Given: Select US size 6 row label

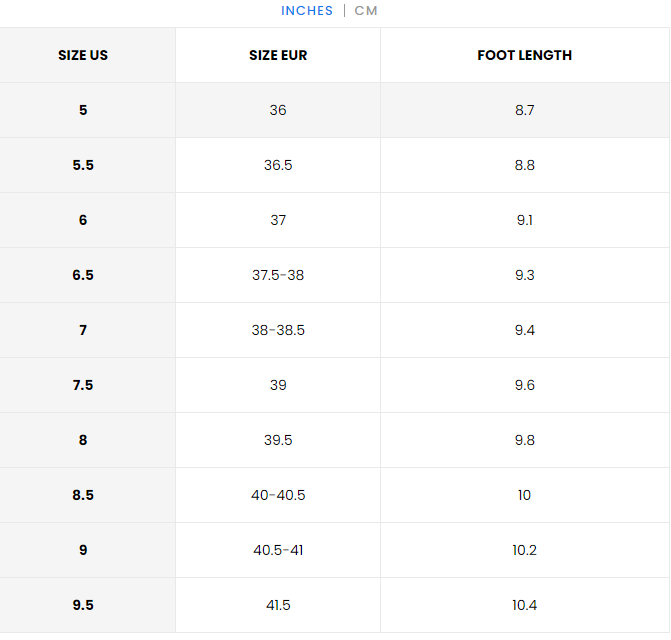Looking at the screenshot, I should point(83,220).
